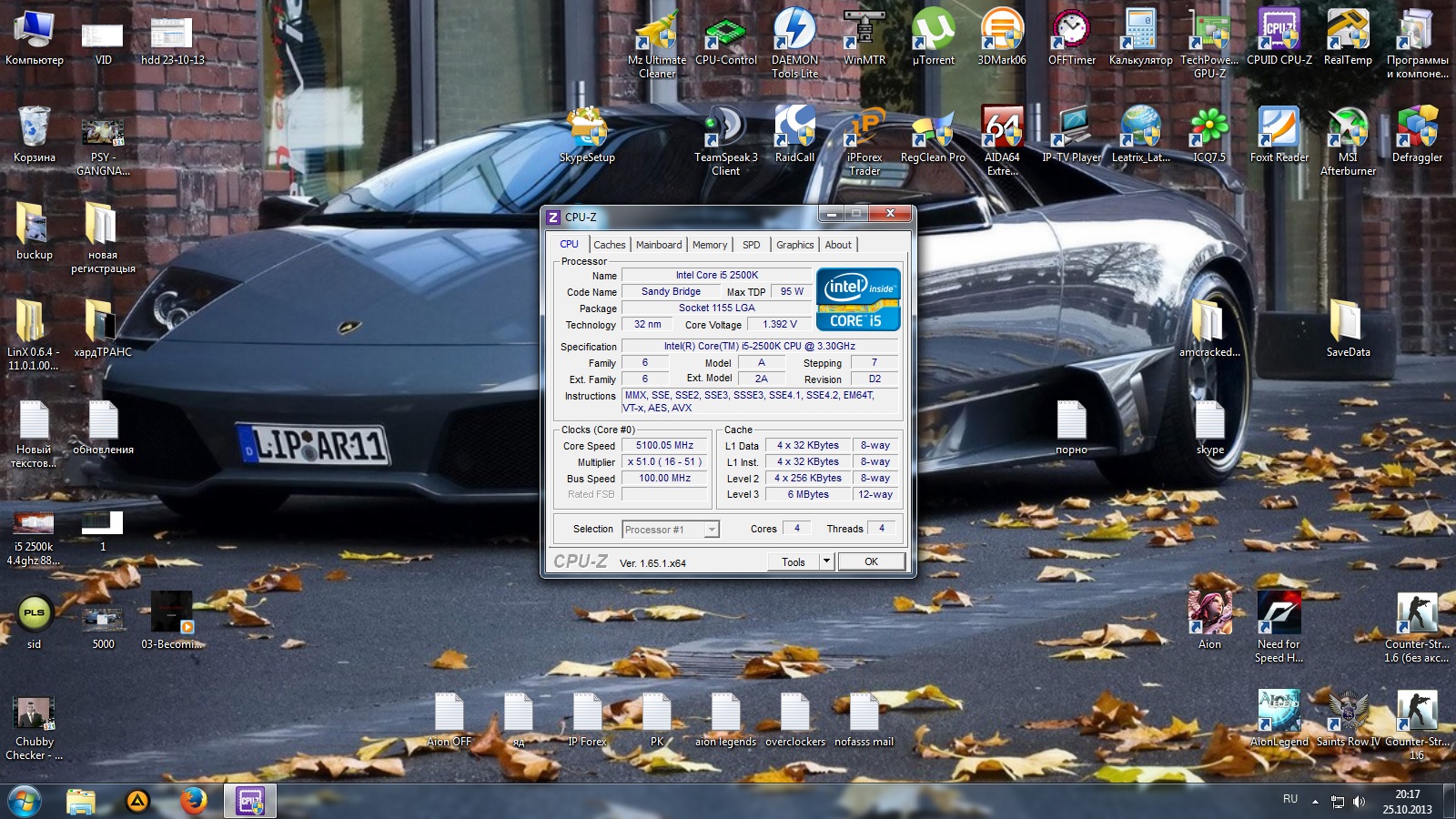Open the Корзина recycle bin
Screen dimensions: 1456x819
click(x=34, y=135)
